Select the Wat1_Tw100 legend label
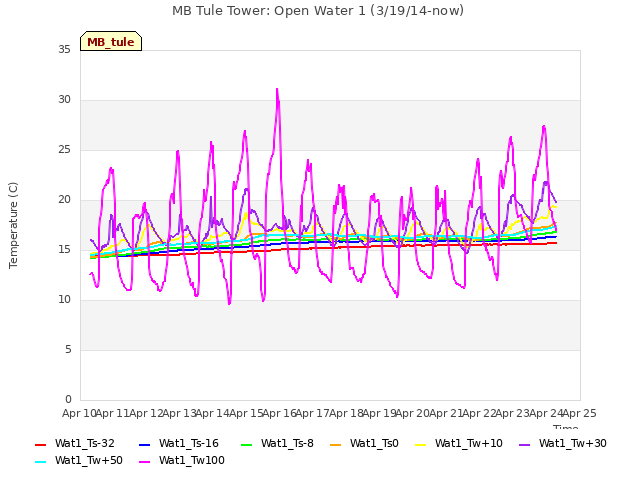Viewport: 640px width, 480px height. pyautogui.click(x=192, y=460)
